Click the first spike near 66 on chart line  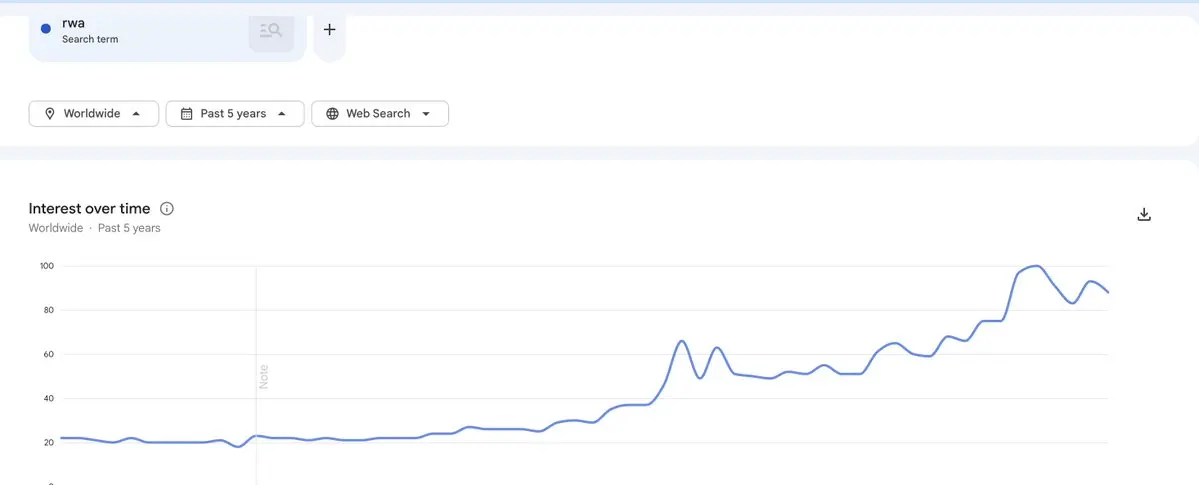(681, 341)
